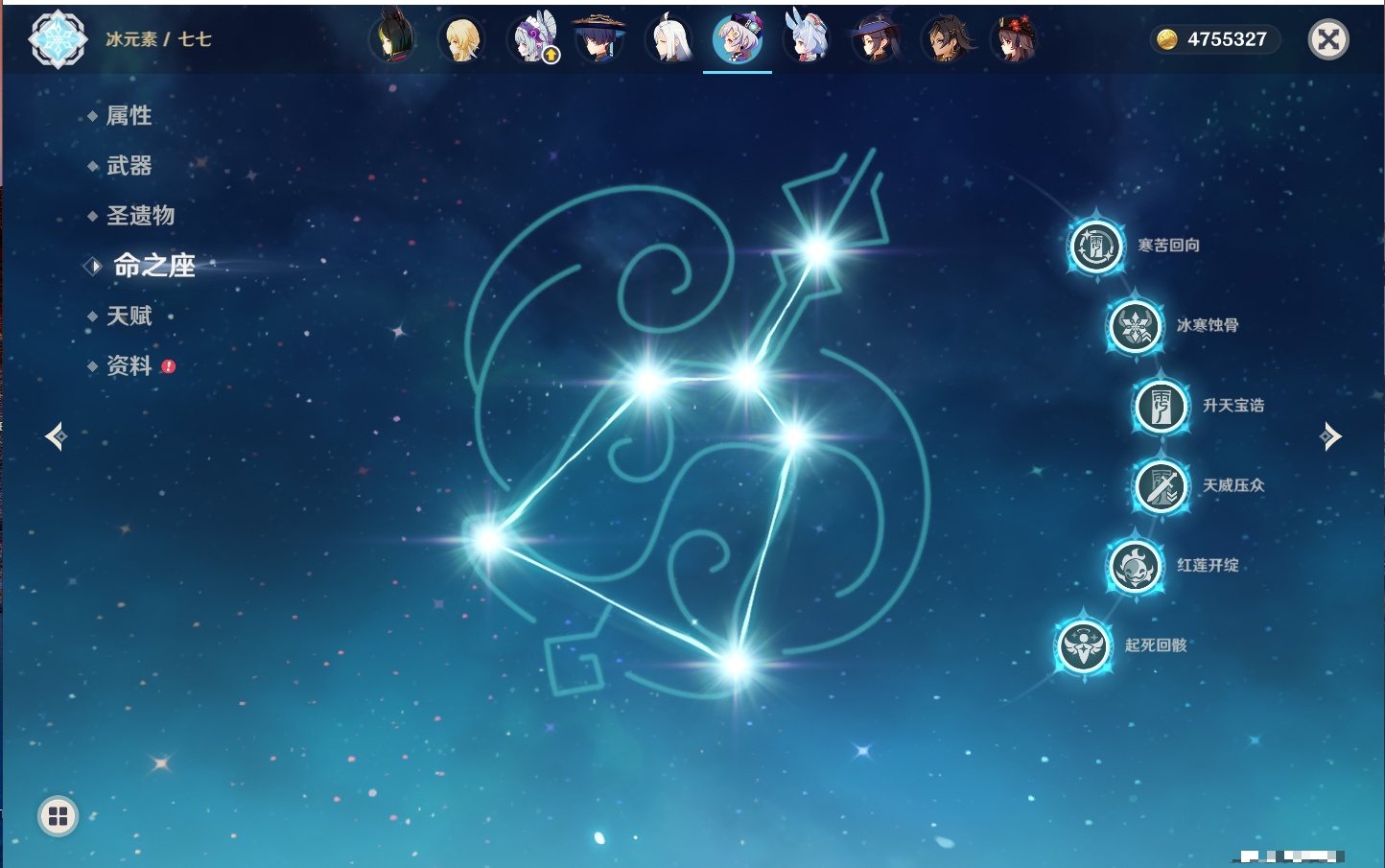The width and height of the screenshot is (1385, 868).
Task: Go to next character with right arrow
Action: (x=1330, y=436)
